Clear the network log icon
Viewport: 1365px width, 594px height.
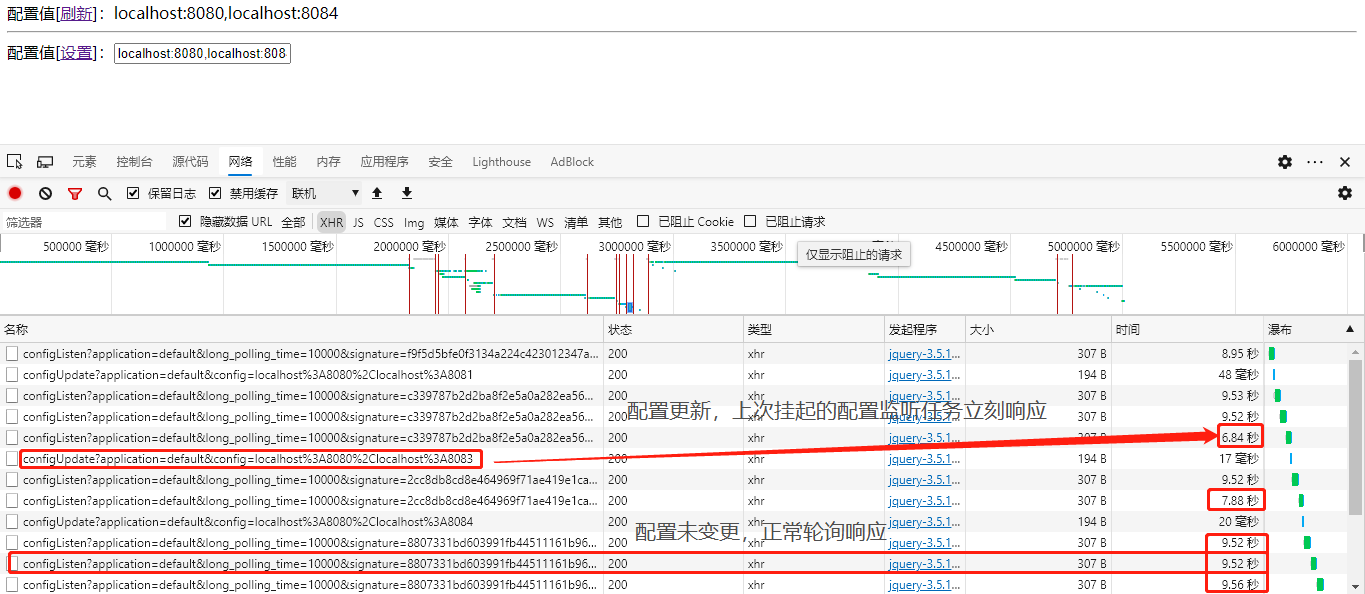click(x=45, y=193)
